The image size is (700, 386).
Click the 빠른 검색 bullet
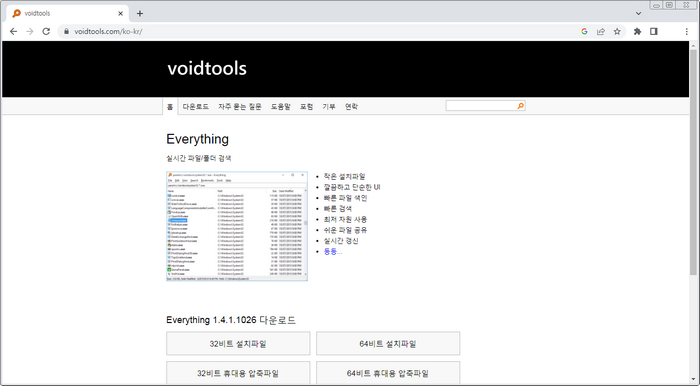pyautogui.click(x=338, y=209)
